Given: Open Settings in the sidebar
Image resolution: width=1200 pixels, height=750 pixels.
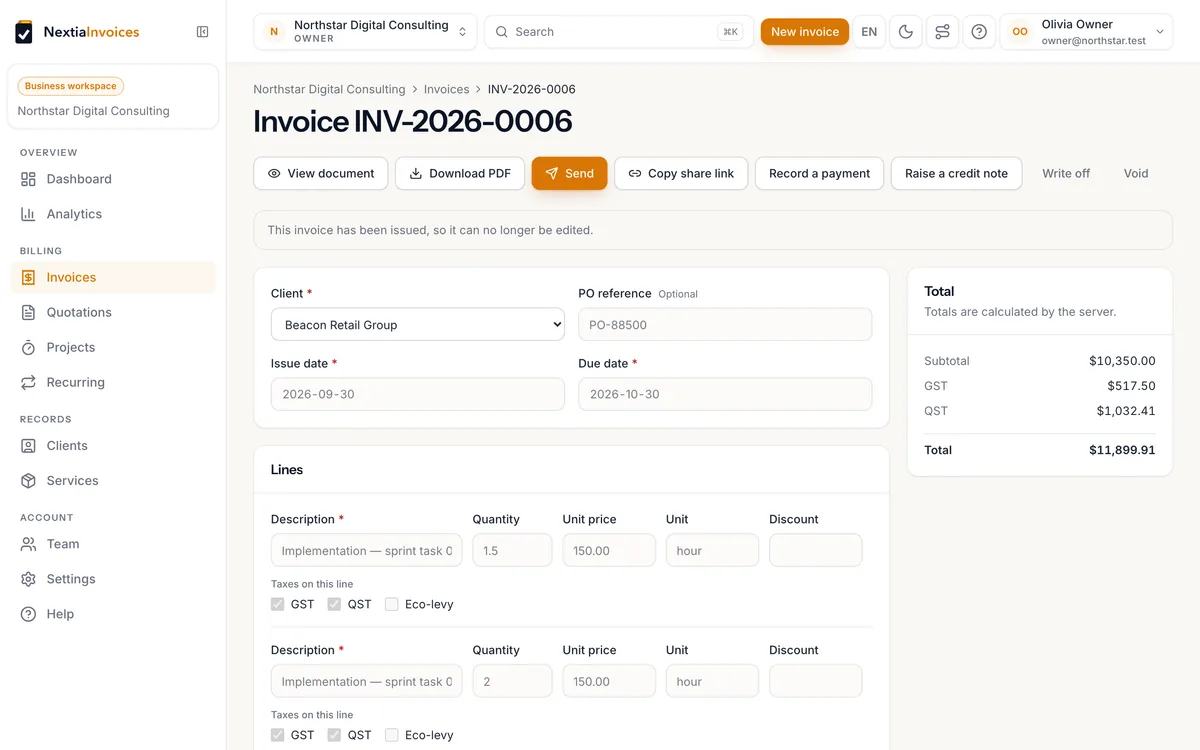Looking at the screenshot, I should [x=113, y=579].
